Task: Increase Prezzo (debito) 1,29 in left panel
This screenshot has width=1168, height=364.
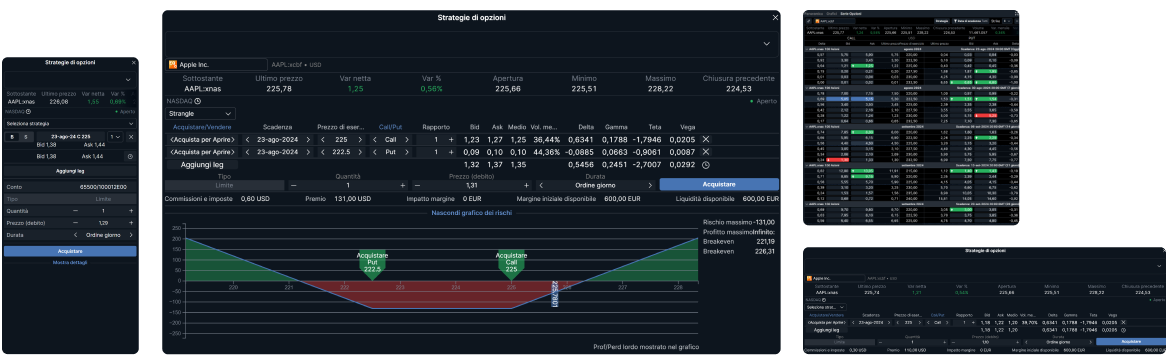Action: click(x=131, y=223)
